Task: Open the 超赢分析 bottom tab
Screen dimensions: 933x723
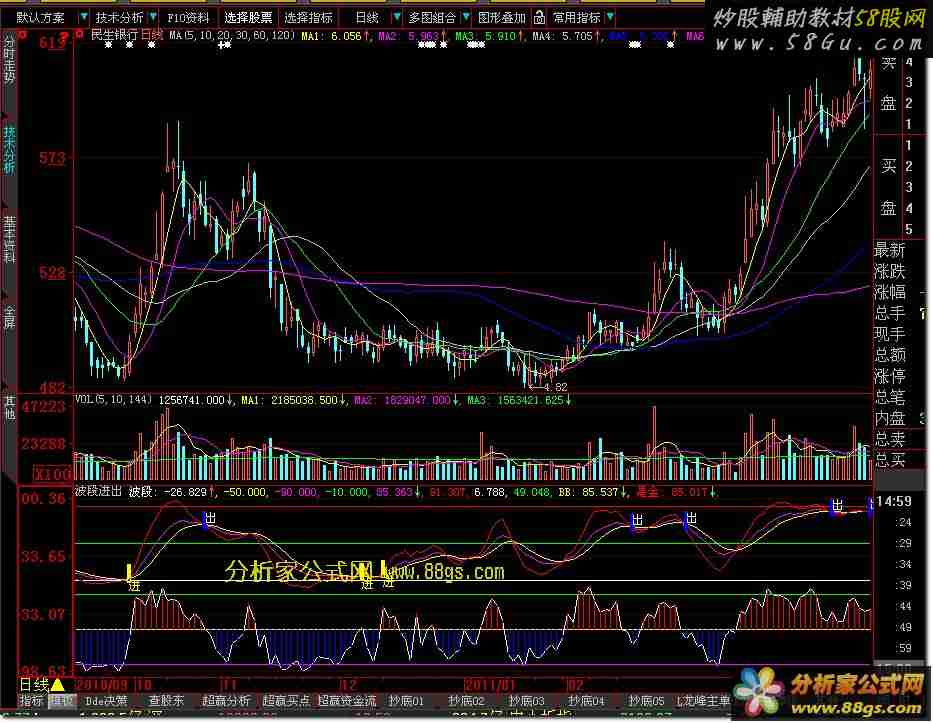Action: pos(226,701)
